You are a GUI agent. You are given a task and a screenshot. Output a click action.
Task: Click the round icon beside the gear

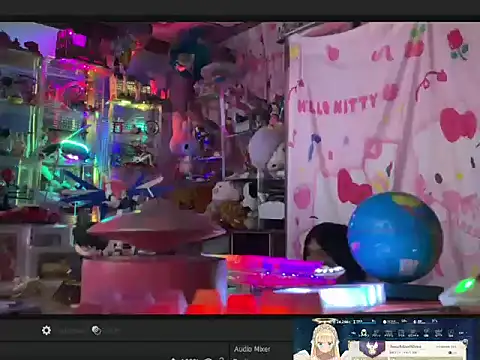click(x=96, y=330)
